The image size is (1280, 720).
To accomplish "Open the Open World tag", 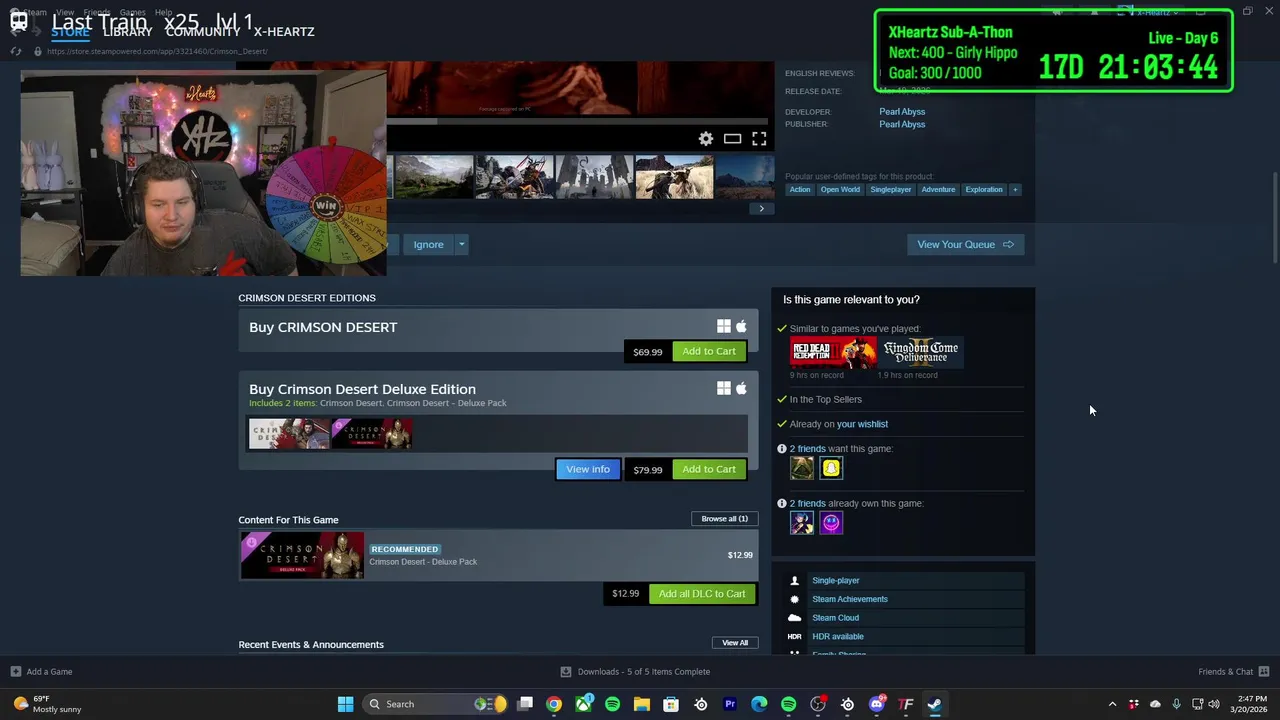I will [840, 189].
